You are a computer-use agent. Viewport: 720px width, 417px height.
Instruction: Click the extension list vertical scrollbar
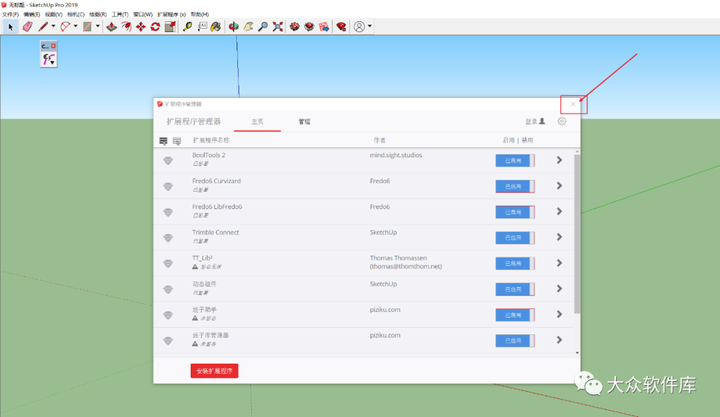point(577,234)
